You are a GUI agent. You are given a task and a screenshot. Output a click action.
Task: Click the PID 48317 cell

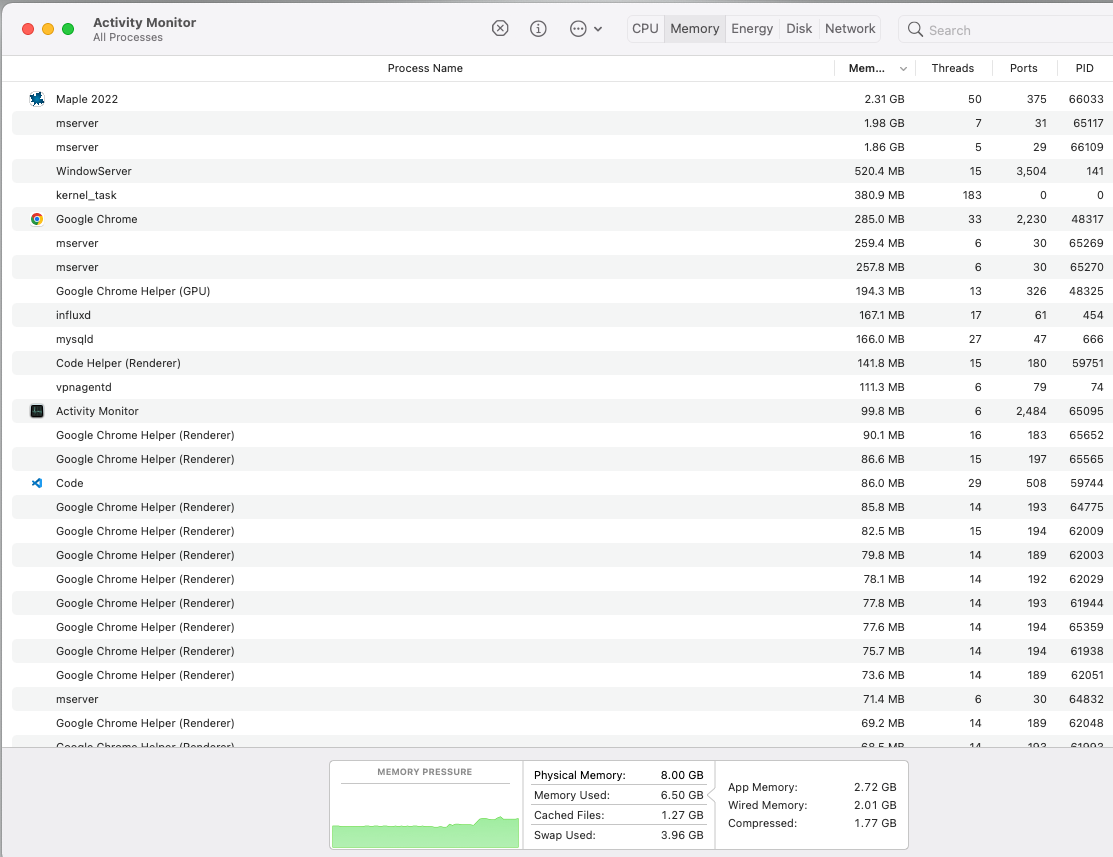pyautogui.click(x=1087, y=219)
